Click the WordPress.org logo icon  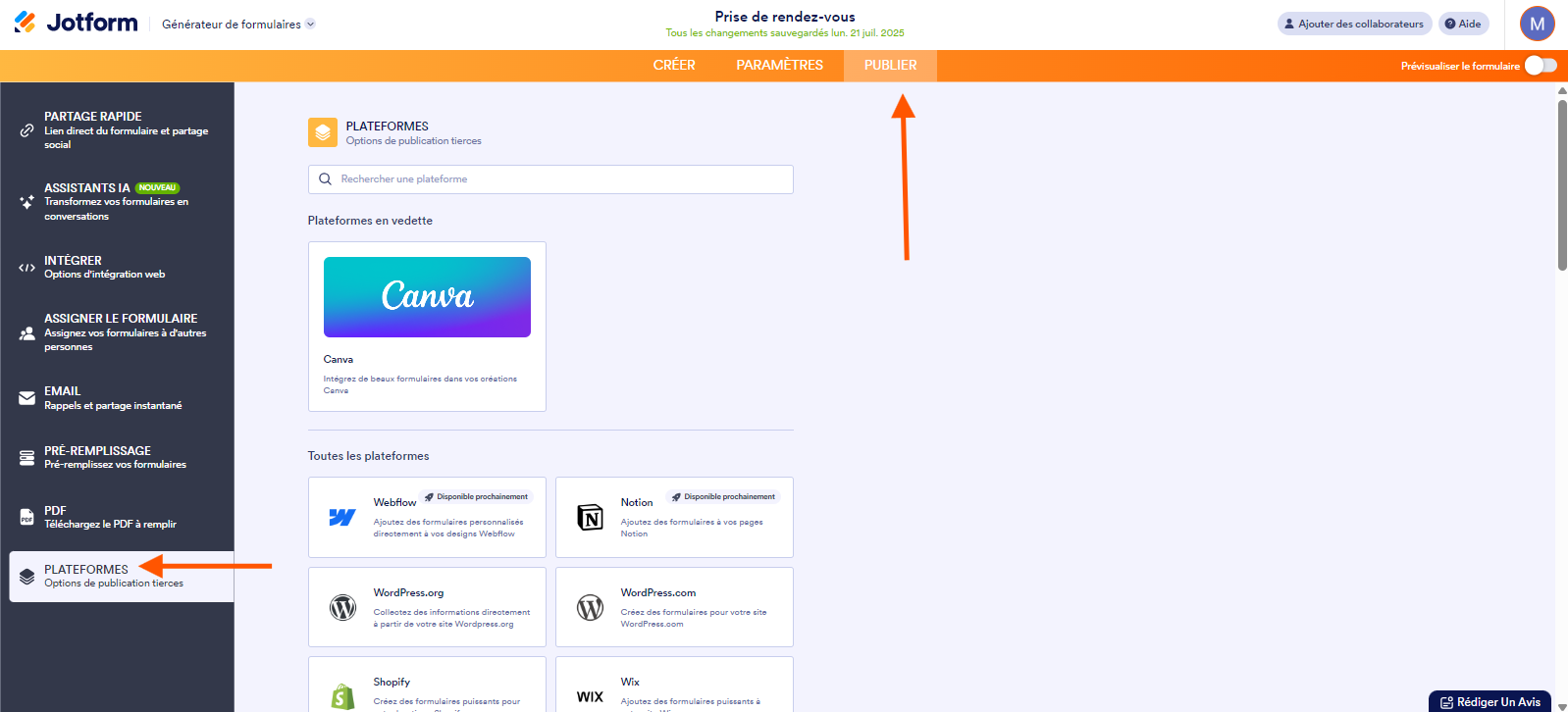point(342,608)
